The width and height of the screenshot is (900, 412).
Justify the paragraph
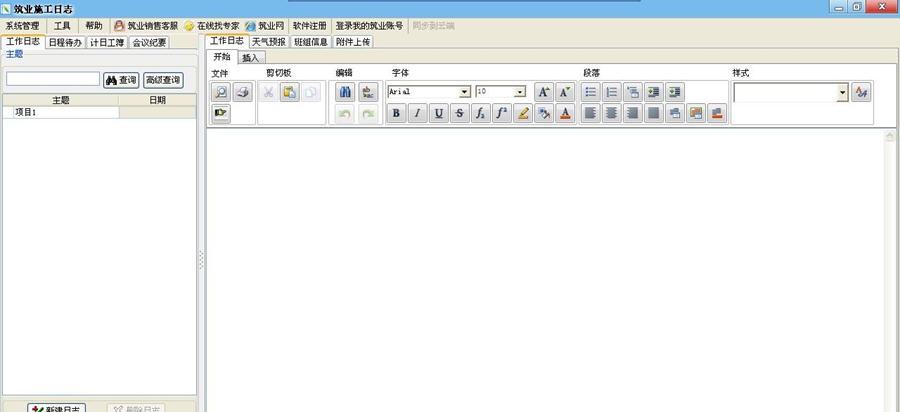654,113
